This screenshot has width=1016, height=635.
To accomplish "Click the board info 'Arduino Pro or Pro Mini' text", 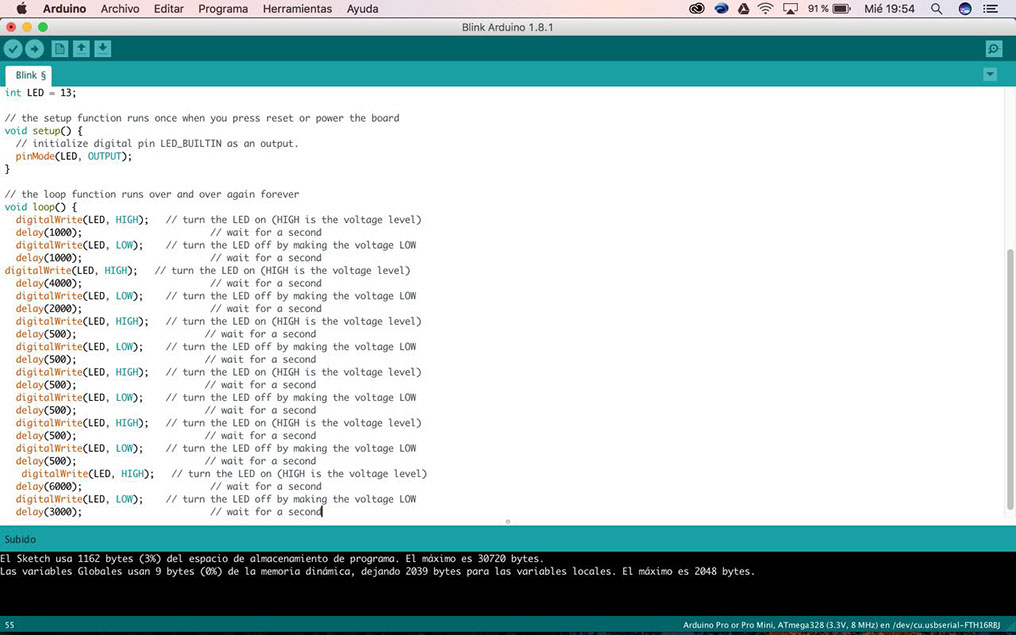I will point(842,625).
